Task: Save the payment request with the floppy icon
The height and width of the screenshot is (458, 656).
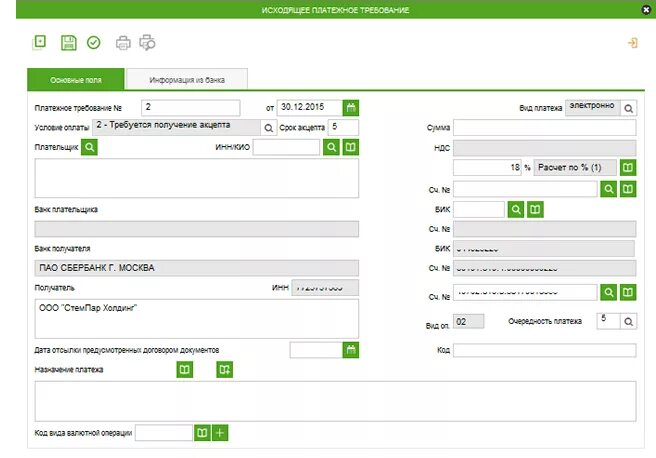Action: pyautogui.click(x=69, y=43)
